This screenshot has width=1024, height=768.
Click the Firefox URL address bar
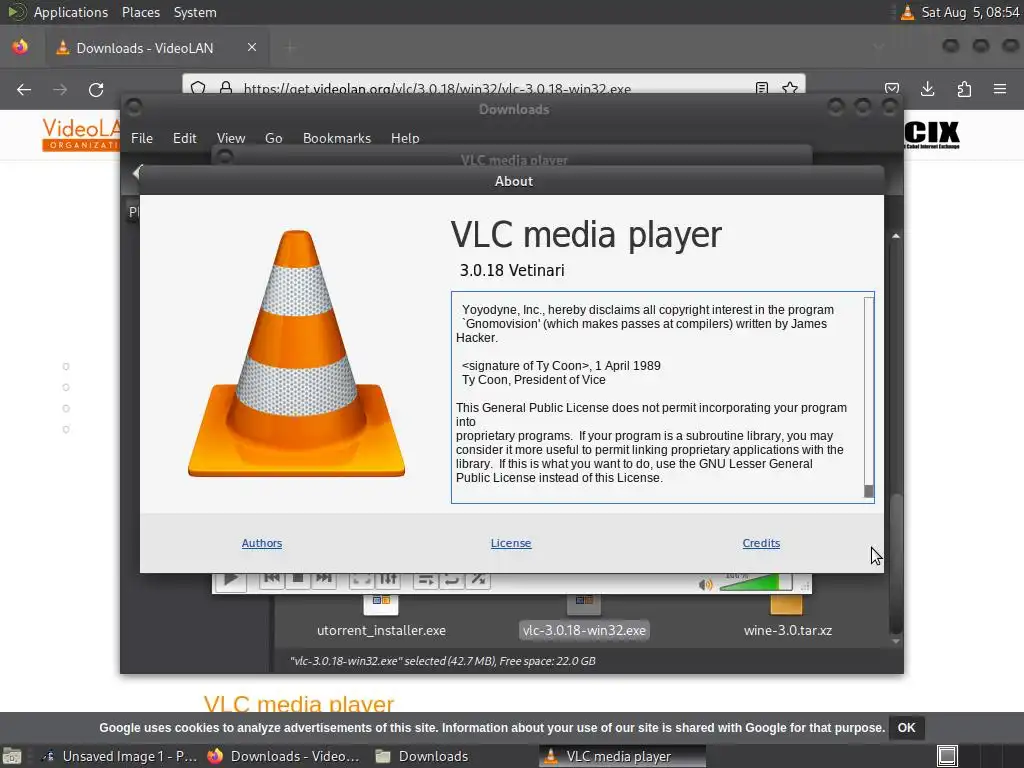click(493, 89)
